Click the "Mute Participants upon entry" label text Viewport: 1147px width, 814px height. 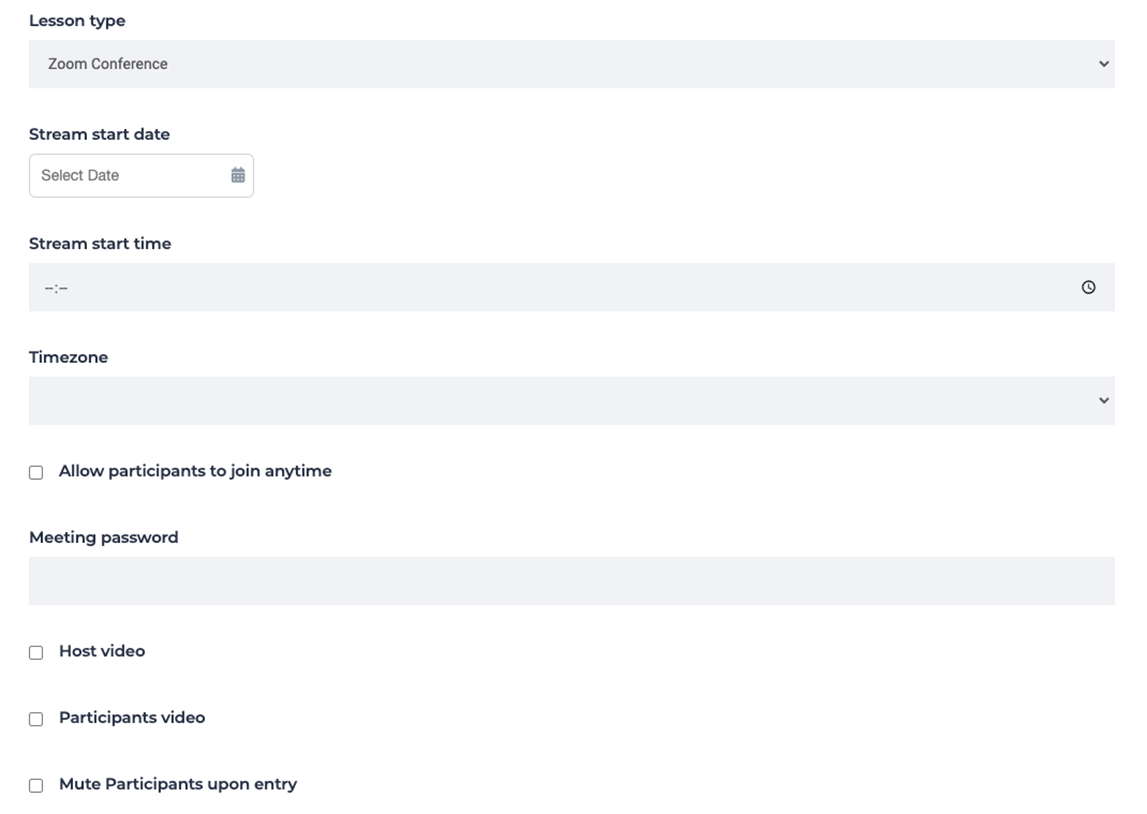coord(178,784)
